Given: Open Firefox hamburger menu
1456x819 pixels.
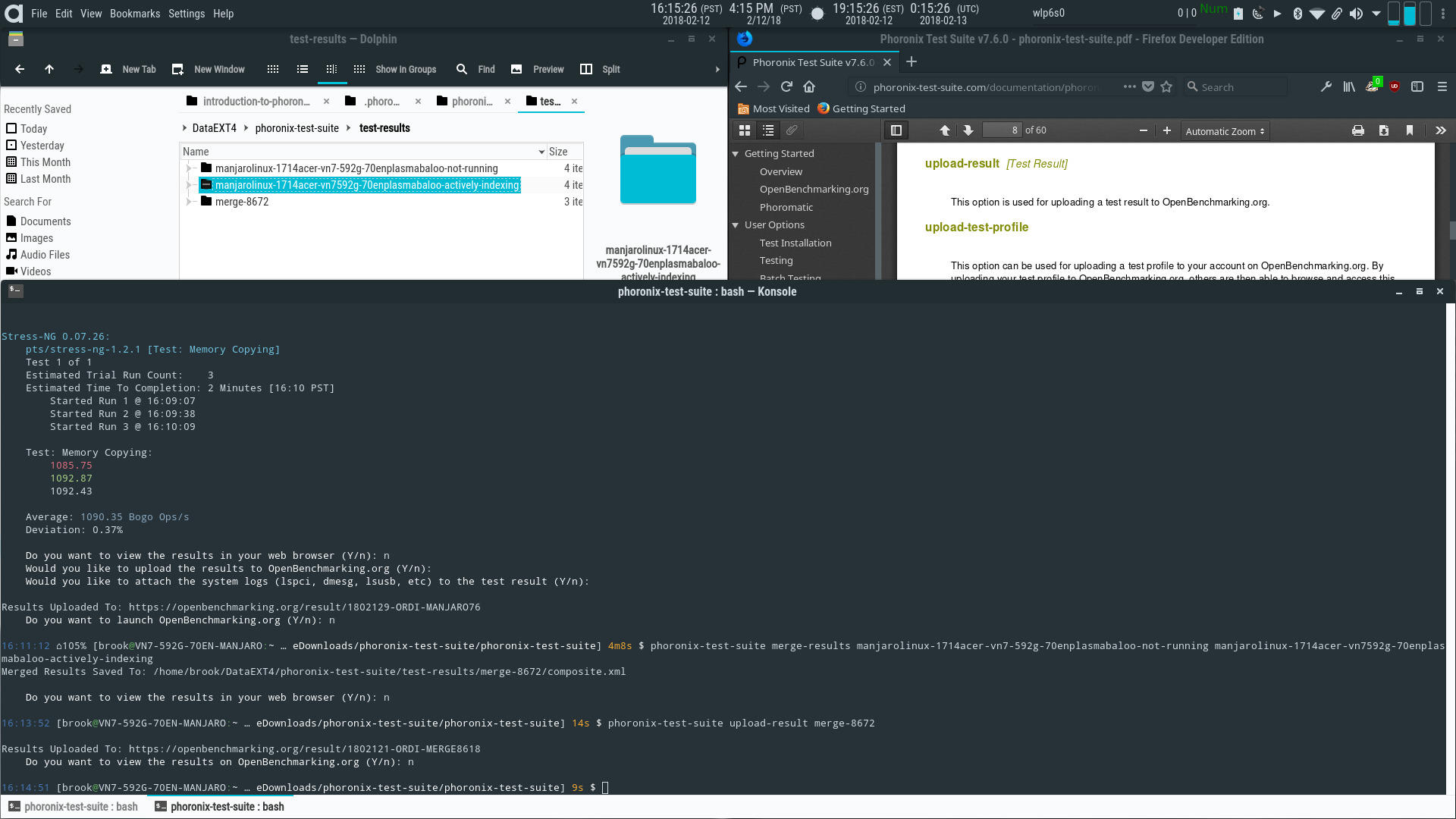Looking at the screenshot, I should [x=1442, y=86].
